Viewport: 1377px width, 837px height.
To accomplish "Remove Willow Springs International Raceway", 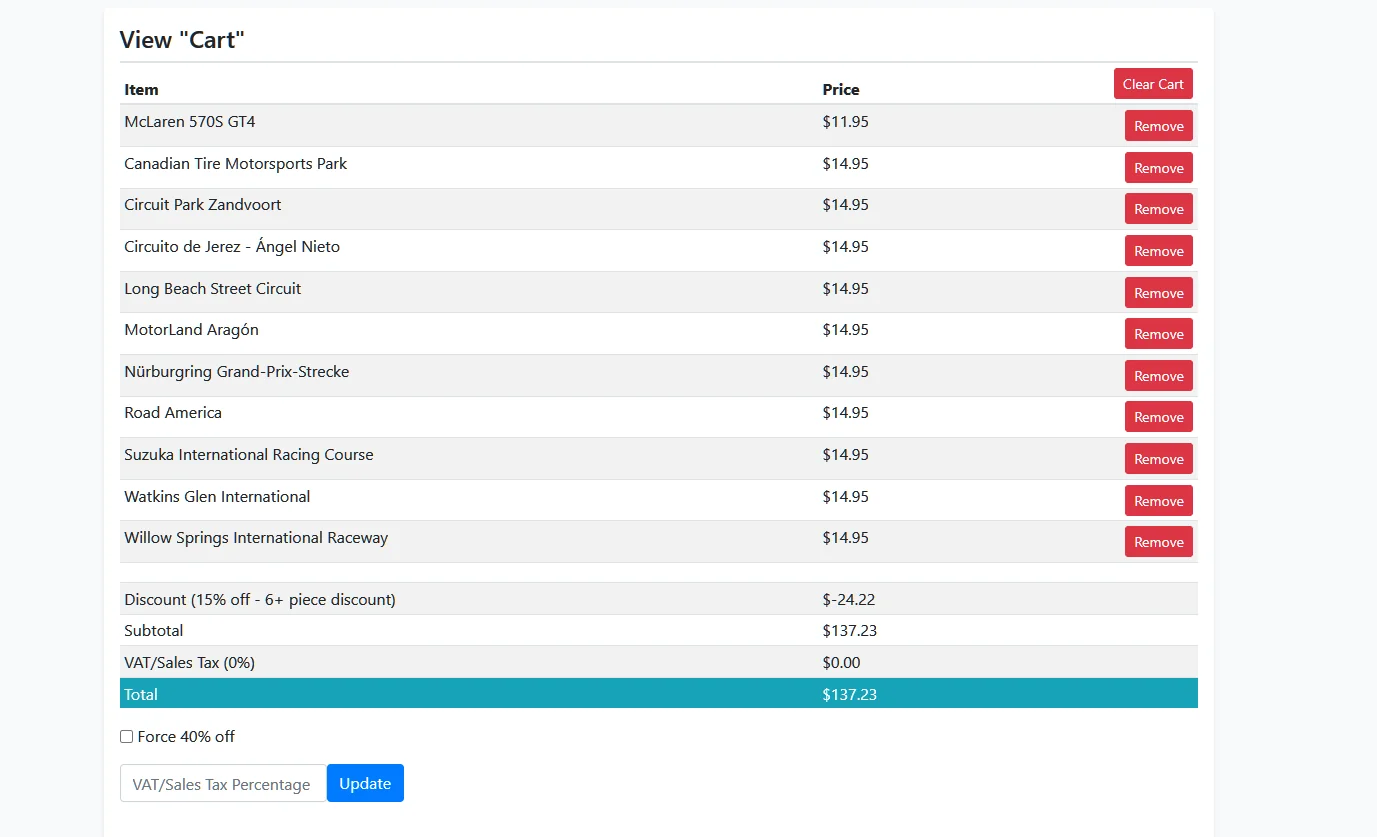I will point(1158,542).
